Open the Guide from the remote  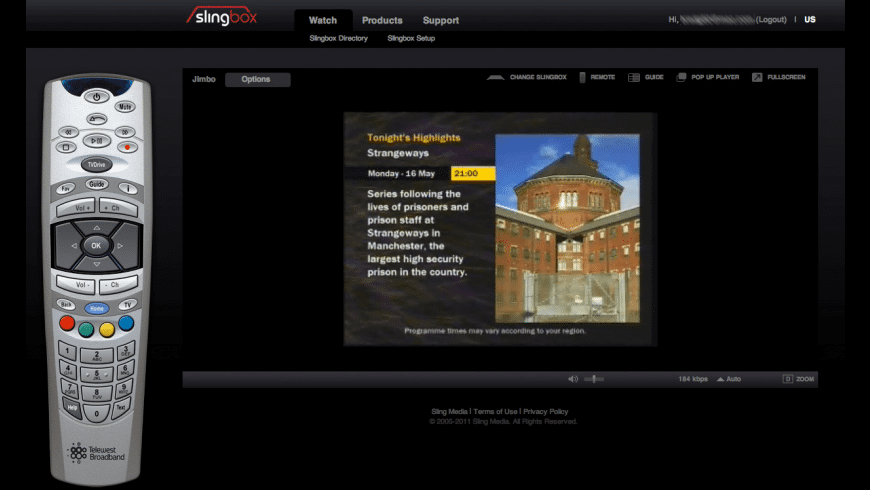pyautogui.click(x=97, y=184)
